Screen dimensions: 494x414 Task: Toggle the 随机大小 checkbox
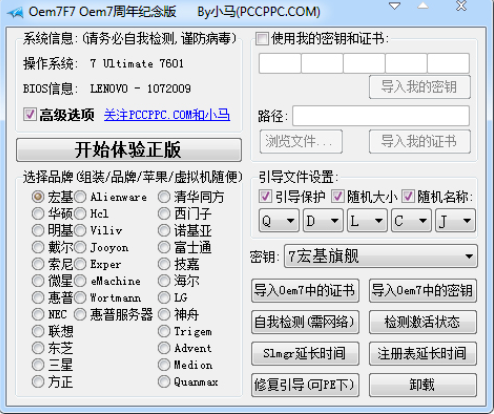click(x=337, y=196)
